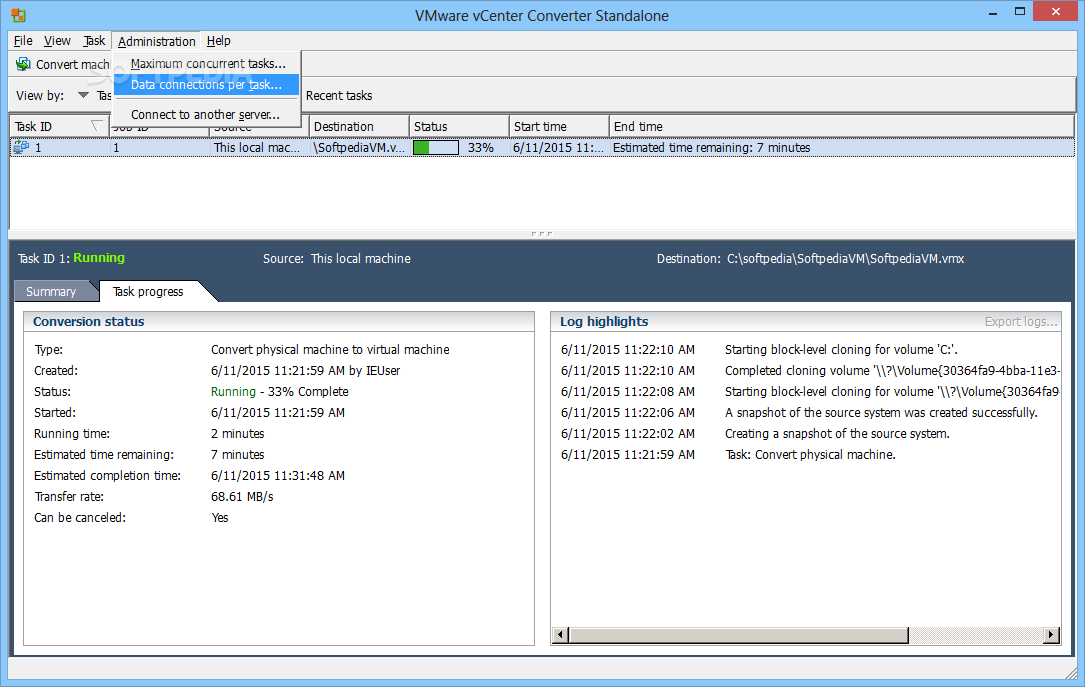Open the Task menu
The image size is (1085, 687).
(94, 41)
